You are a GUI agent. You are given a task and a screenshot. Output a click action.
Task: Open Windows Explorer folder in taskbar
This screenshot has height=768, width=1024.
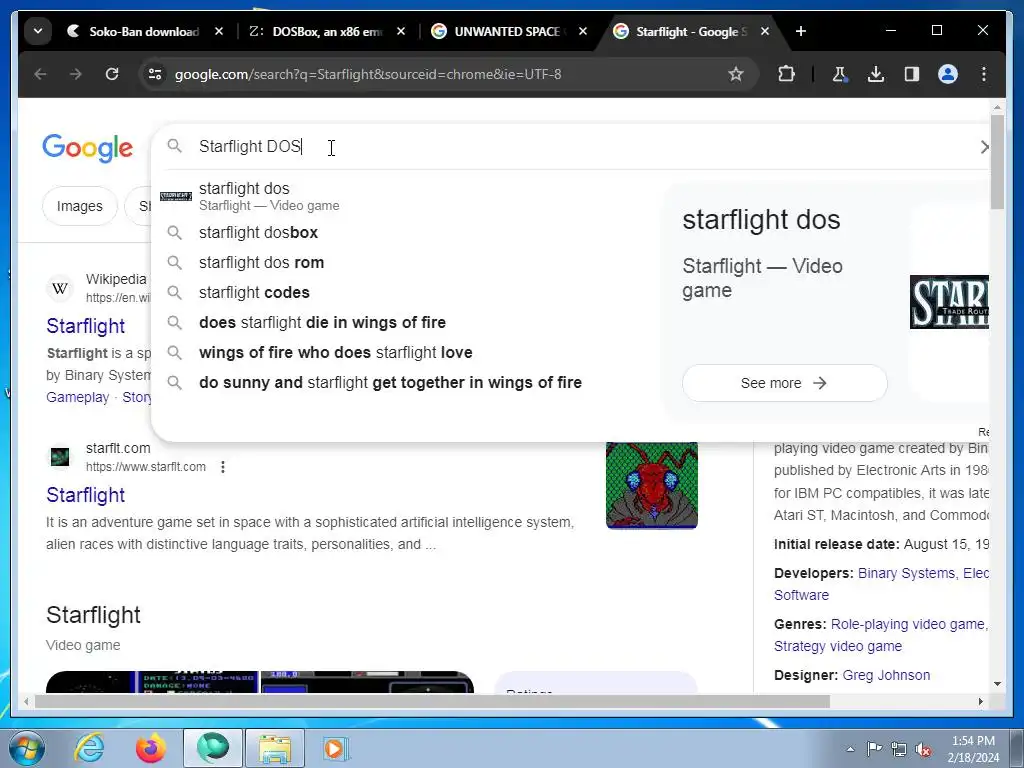coord(275,748)
